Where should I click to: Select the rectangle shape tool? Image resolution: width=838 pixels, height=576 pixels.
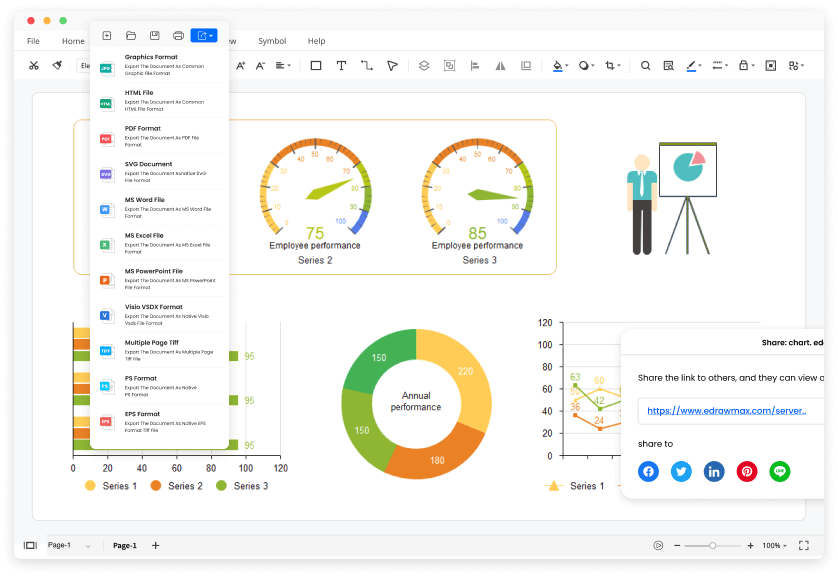tap(316, 65)
